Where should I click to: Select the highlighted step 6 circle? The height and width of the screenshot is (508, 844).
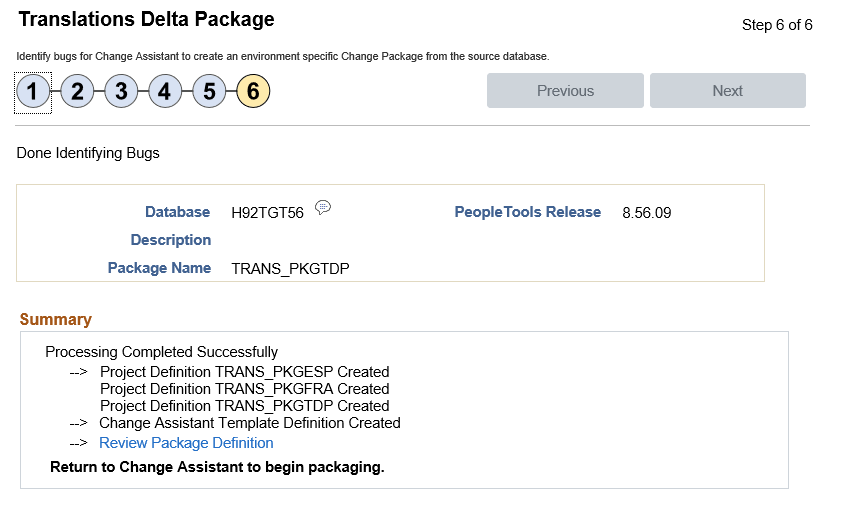point(253,91)
